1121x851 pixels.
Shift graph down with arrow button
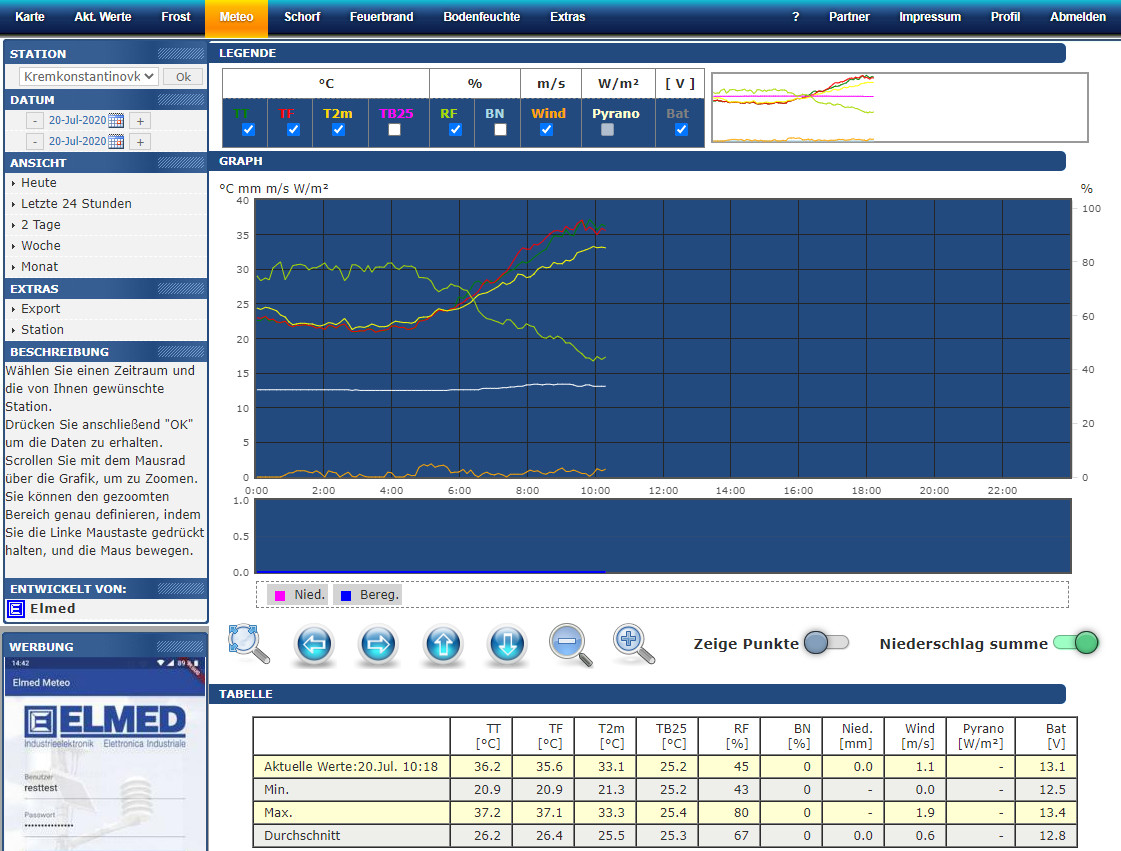coord(507,644)
